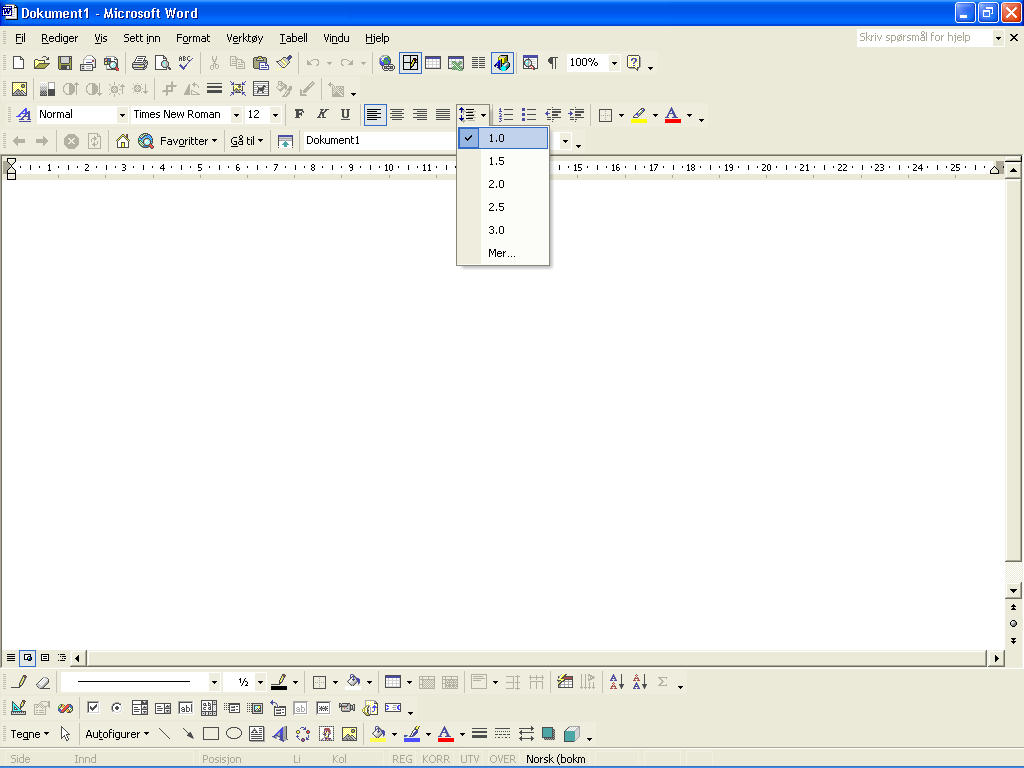The height and width of the screenshot is (768, 1024).
Task: Click the vertical scrollbar down arrow
Action: point(1014,590)
